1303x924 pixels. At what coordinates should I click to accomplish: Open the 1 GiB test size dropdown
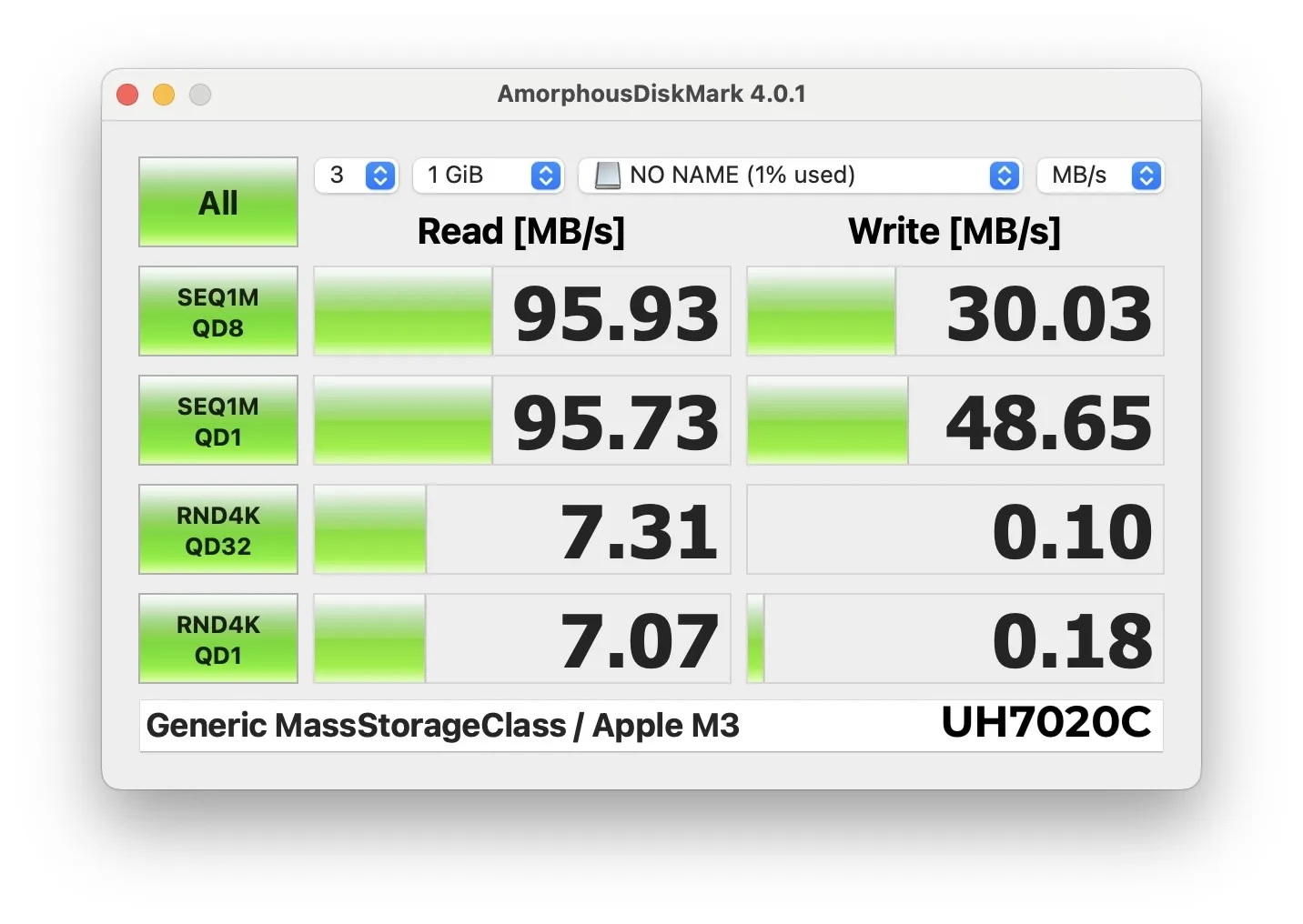[489, 176]
